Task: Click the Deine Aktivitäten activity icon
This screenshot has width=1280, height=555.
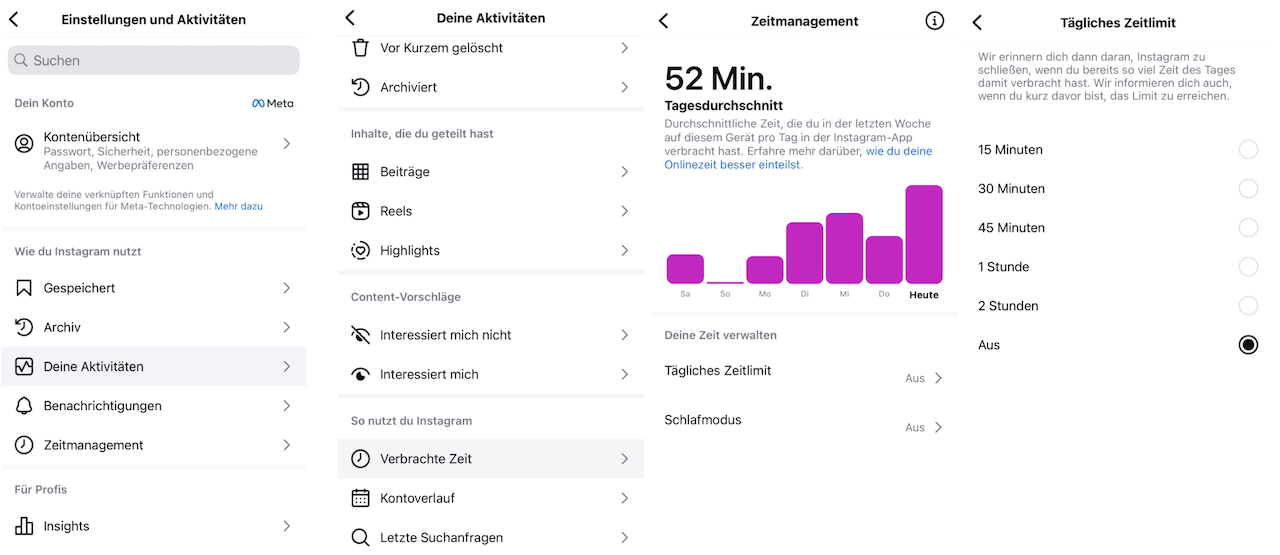Action: pyautogui.click(x=24, y=367)
